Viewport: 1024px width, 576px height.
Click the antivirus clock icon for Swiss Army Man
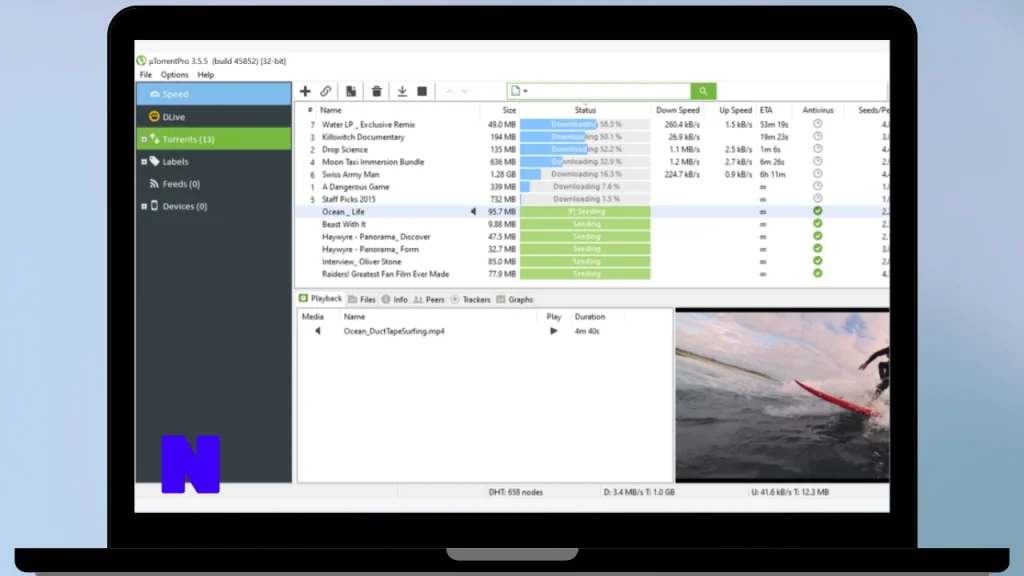point(818,174)
